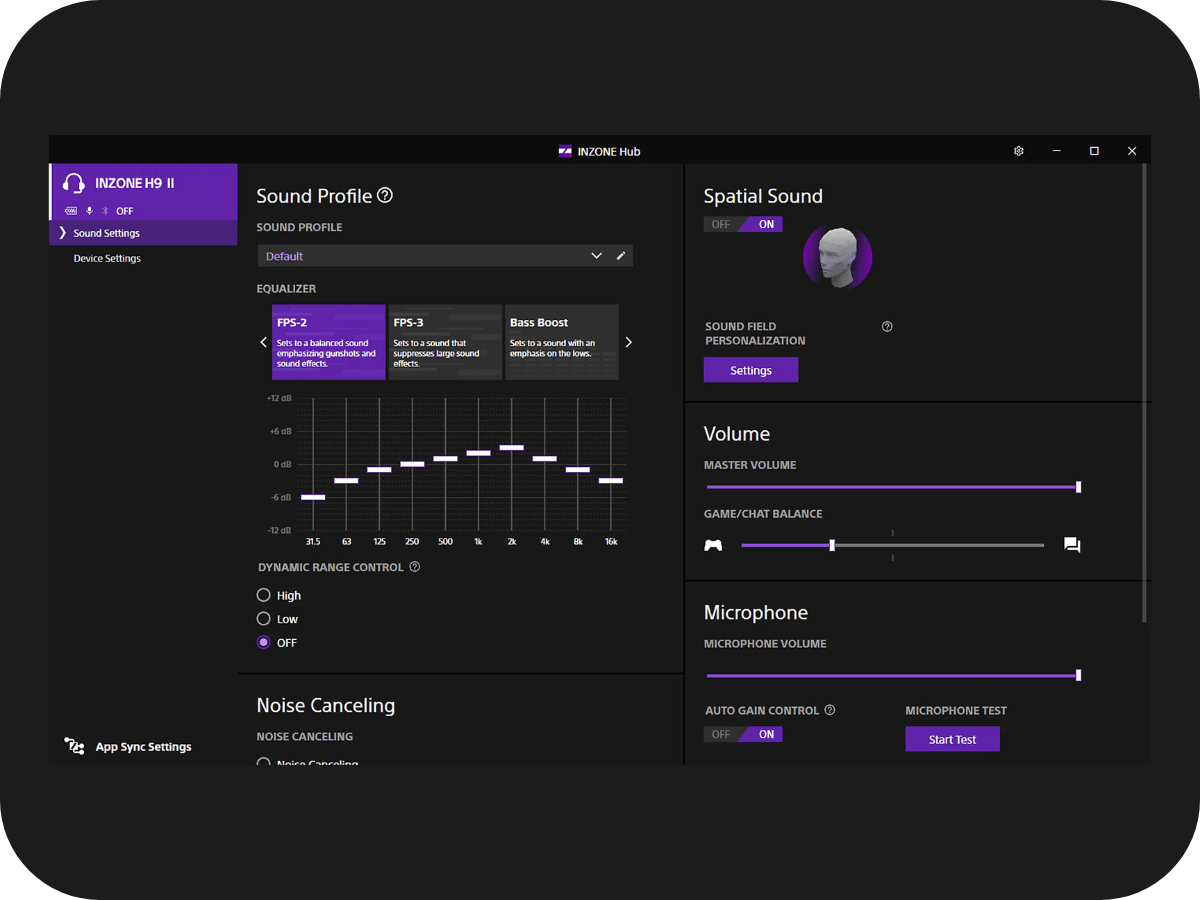Select the Bass Boost equalizer preset
This screenshot has width=1200, height=900.
click(562, 342)
